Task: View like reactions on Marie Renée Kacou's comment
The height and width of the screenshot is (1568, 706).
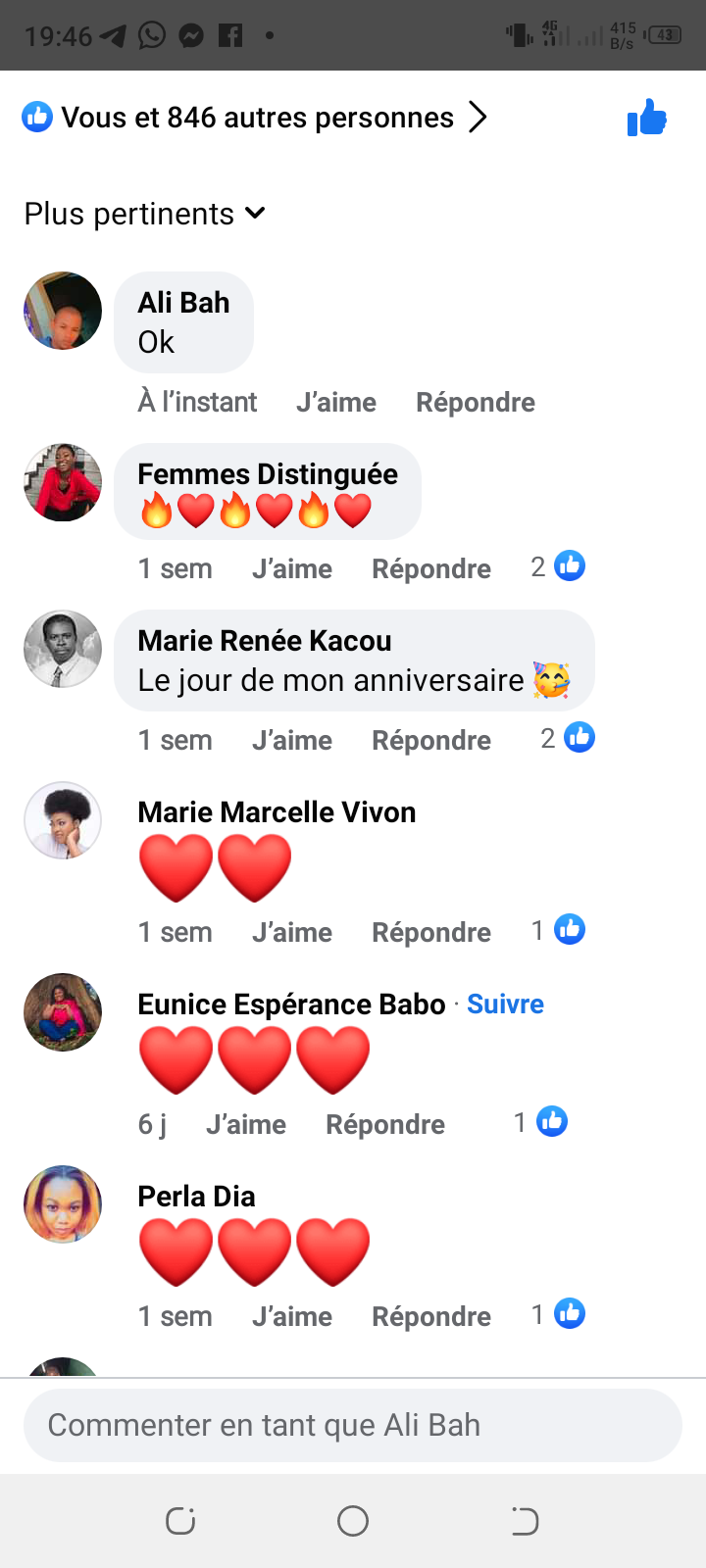Action: 569,738
